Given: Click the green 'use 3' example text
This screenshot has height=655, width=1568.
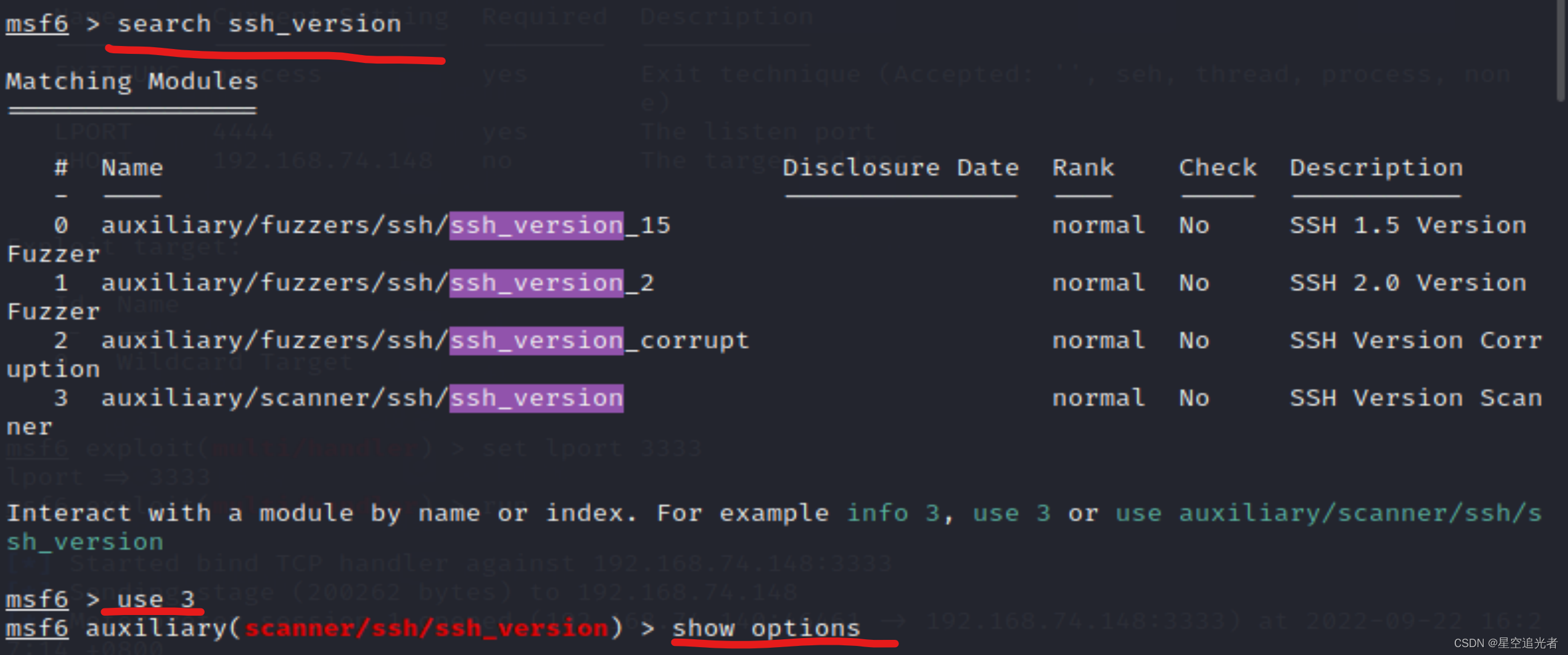Looking at the screenshot, I should click(x=1011, y=513).
